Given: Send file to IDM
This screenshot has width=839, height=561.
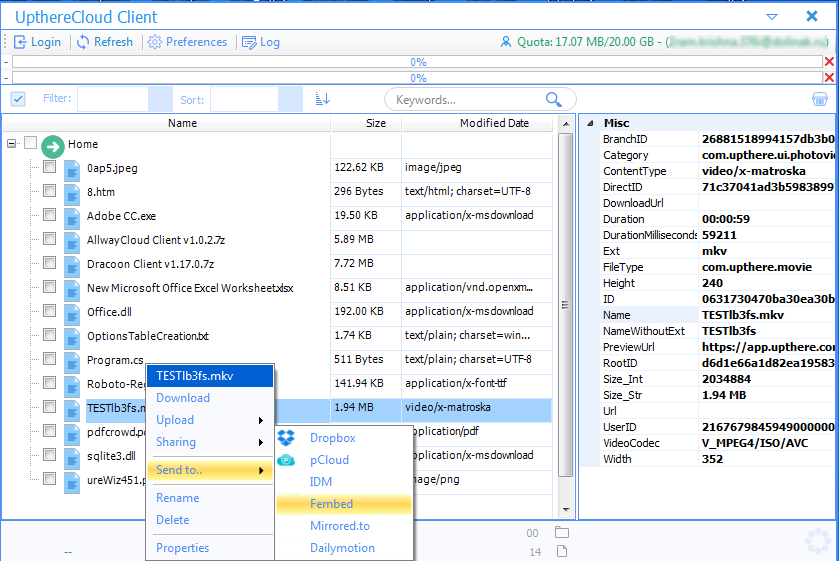Looking at the screenshot, I should [344, 482].
